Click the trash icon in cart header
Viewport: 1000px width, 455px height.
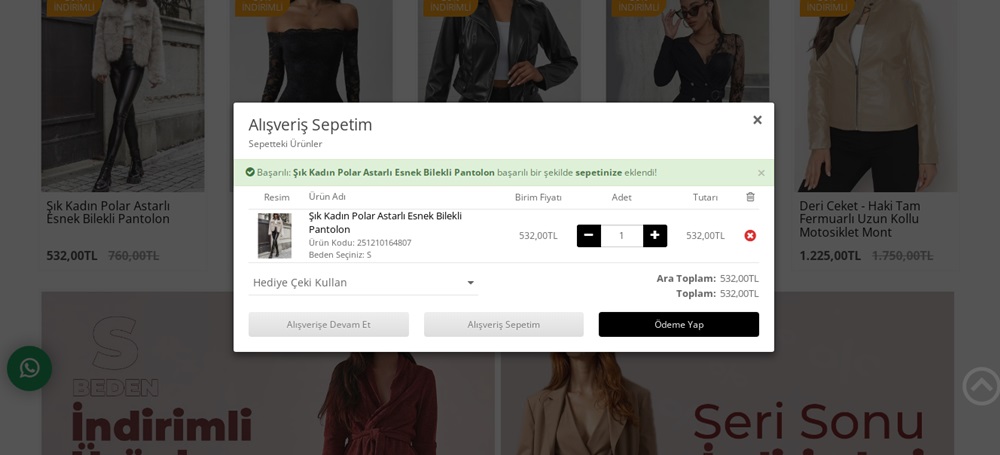[x=750, y=197]
